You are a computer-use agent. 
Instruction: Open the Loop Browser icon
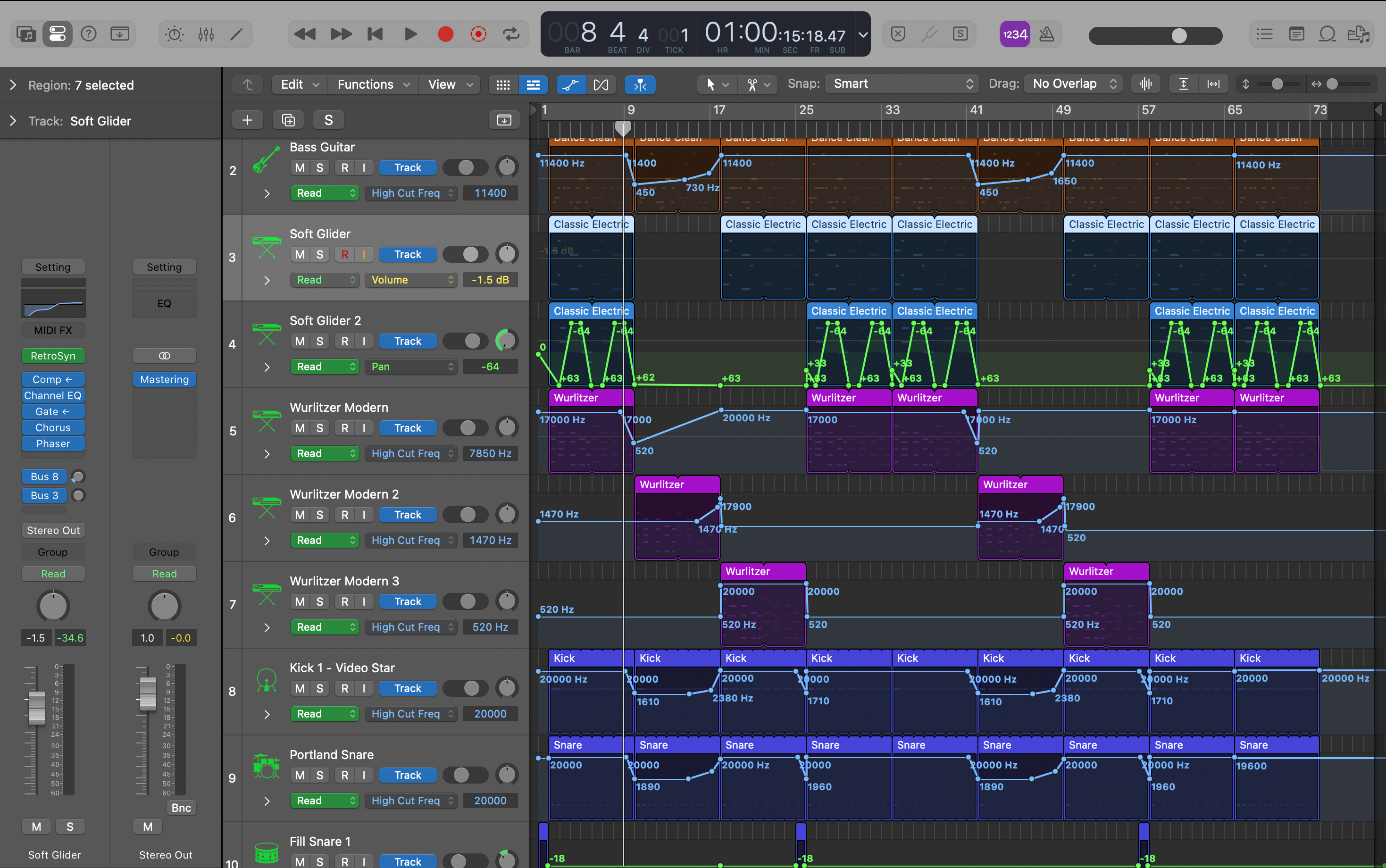(1327, 34)
